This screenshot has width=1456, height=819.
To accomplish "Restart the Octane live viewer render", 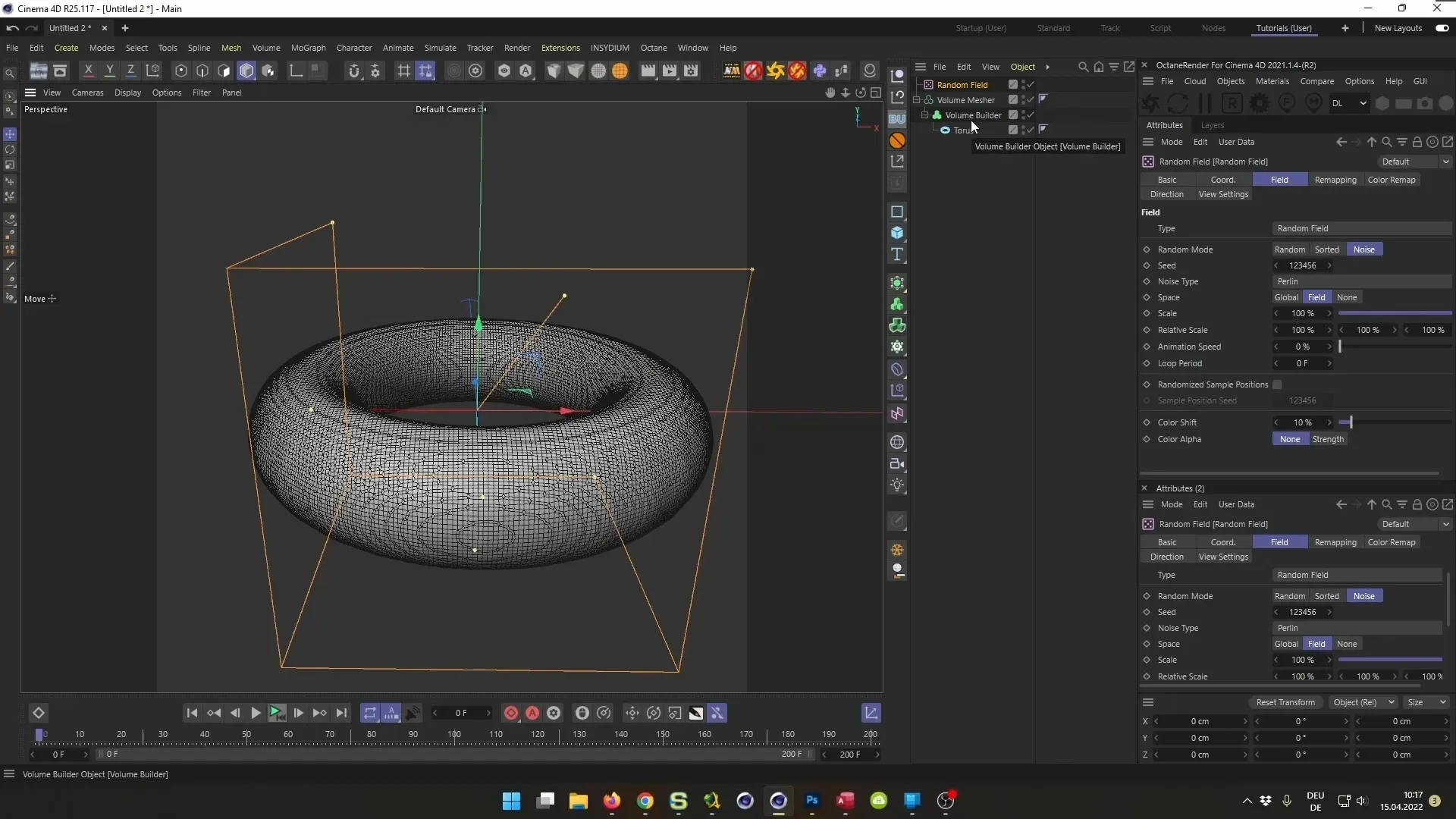I will (1178, 103).
